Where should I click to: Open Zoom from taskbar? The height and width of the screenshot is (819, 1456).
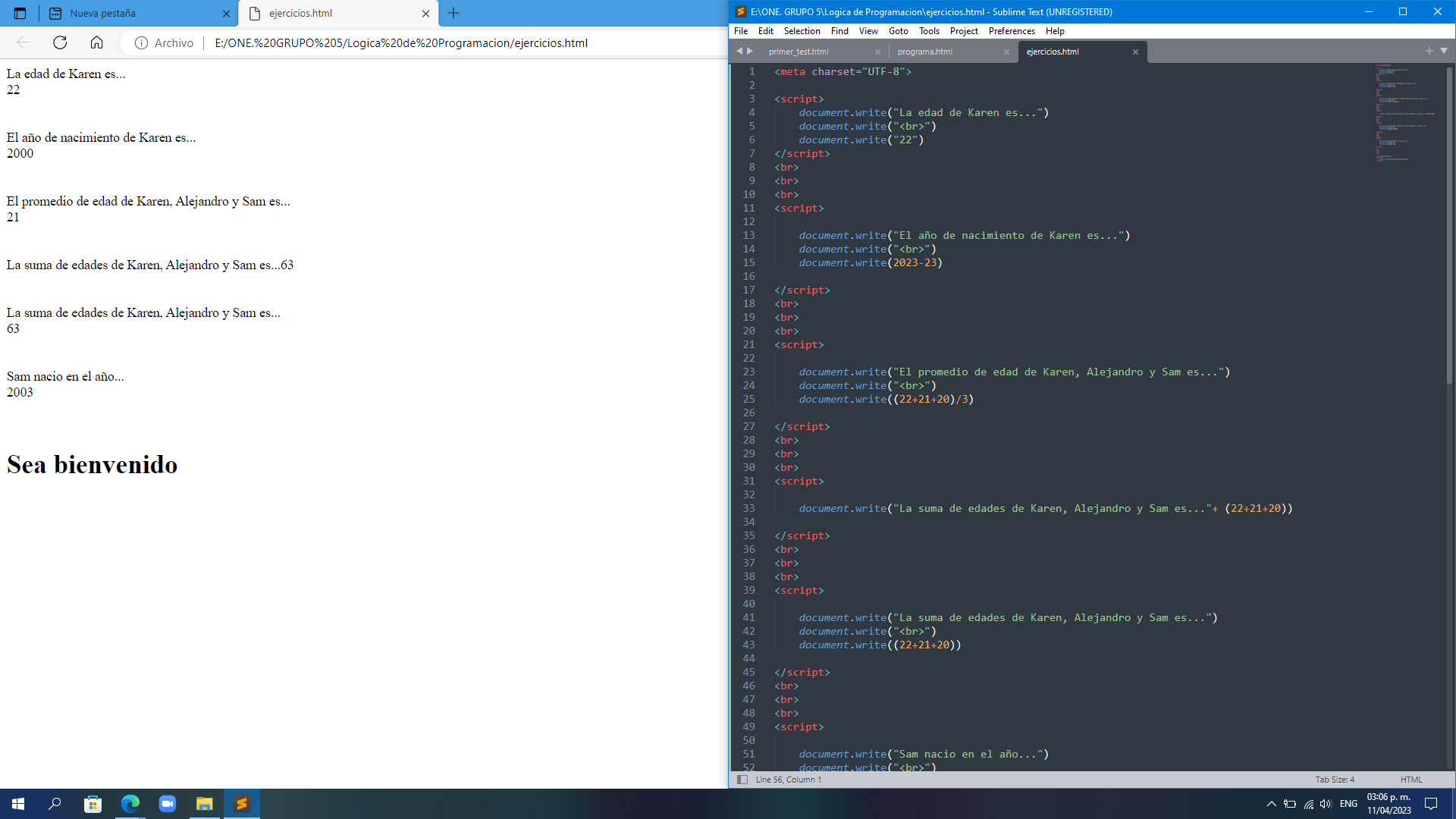(167, 804)
